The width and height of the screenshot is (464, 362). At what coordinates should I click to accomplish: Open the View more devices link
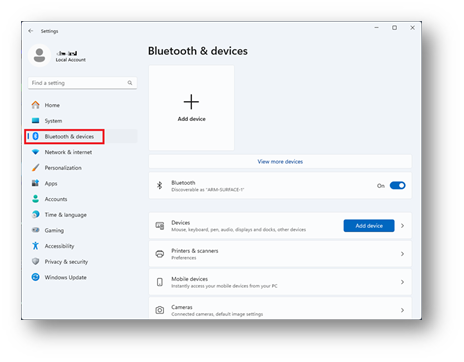click(x=280, y=162)
